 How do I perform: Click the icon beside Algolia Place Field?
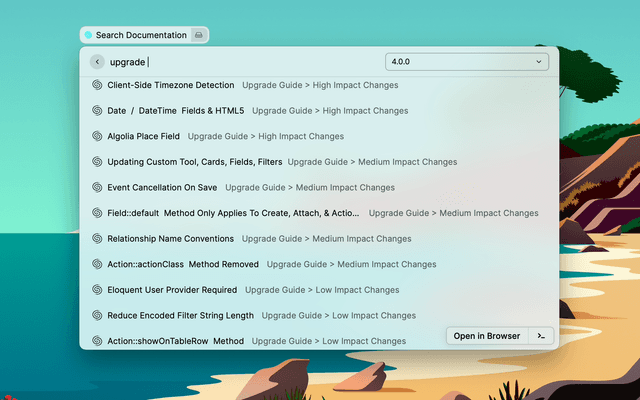point(97,136)
